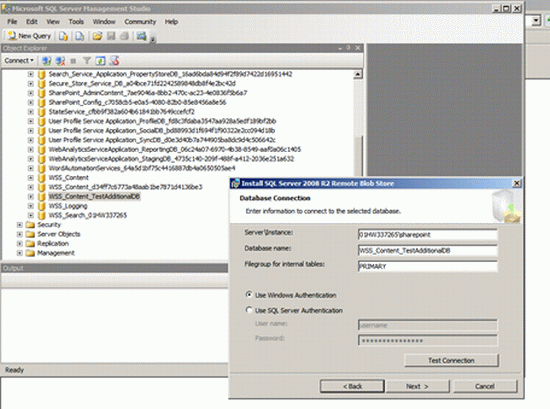Viewport: 550px width, 409px height.
Task: Expand the Security folder node
Action: coord(20,224)
